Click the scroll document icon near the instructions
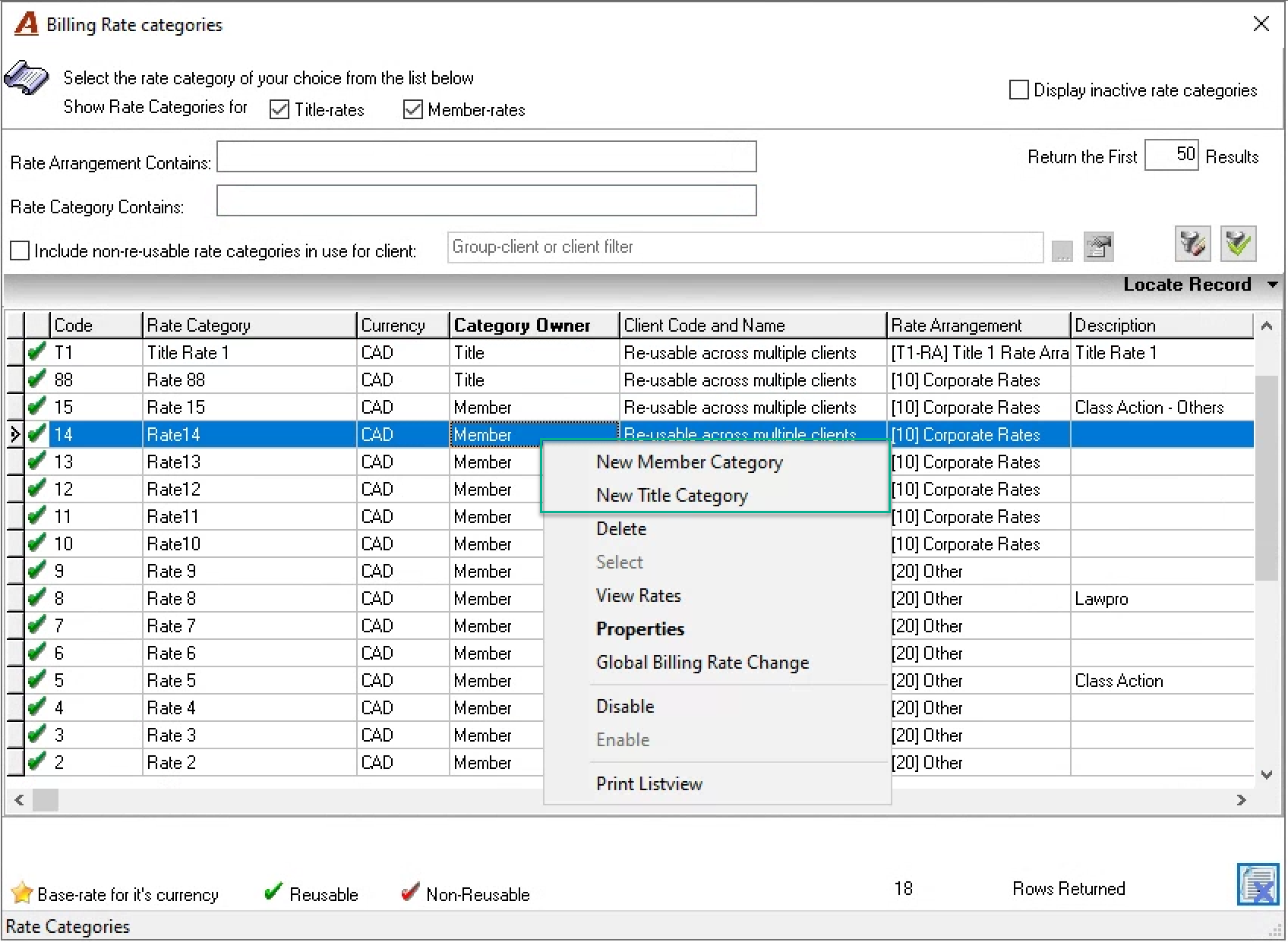 pyautogui.click(x=27, y=77)
